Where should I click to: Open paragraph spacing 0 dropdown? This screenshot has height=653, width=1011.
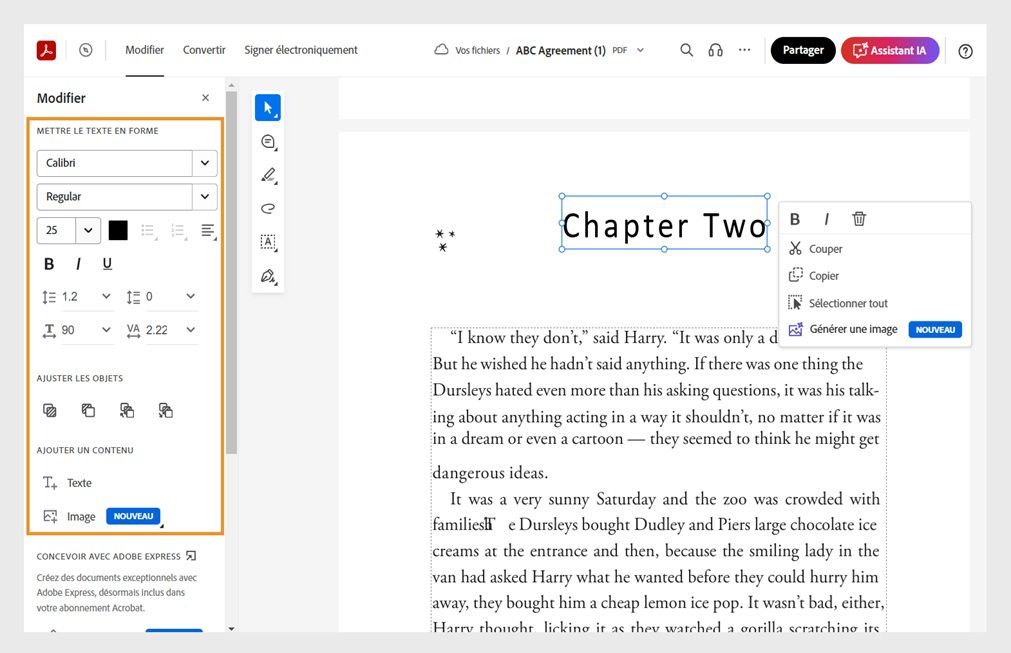(x=191, y=297)
